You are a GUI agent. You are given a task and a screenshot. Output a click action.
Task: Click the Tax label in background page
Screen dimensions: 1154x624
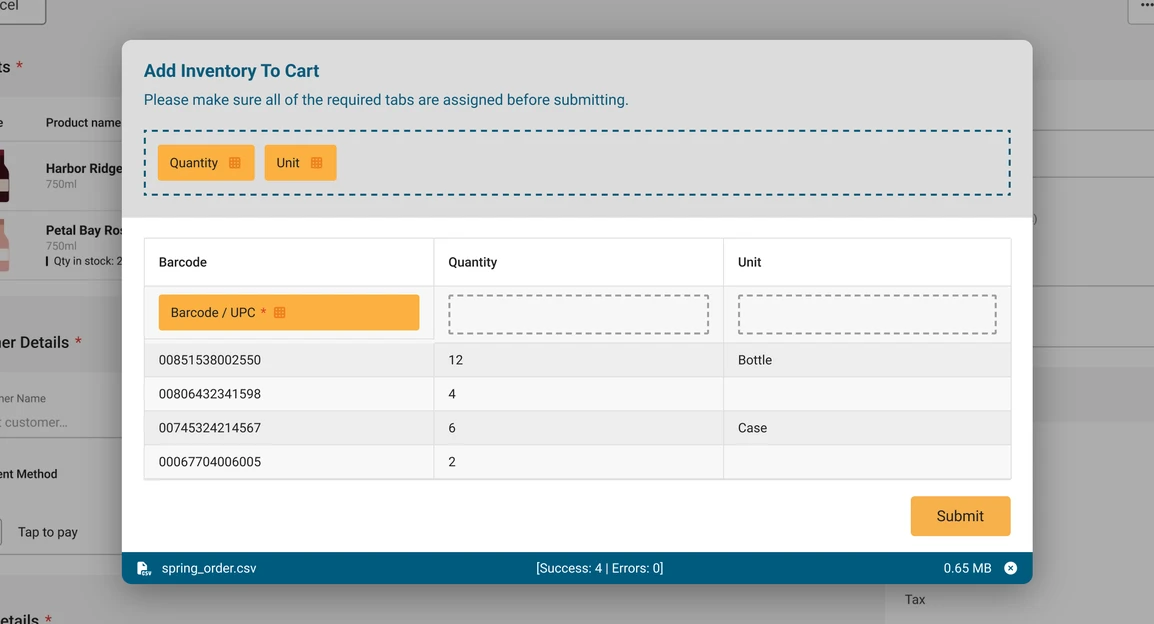[915, 600]
